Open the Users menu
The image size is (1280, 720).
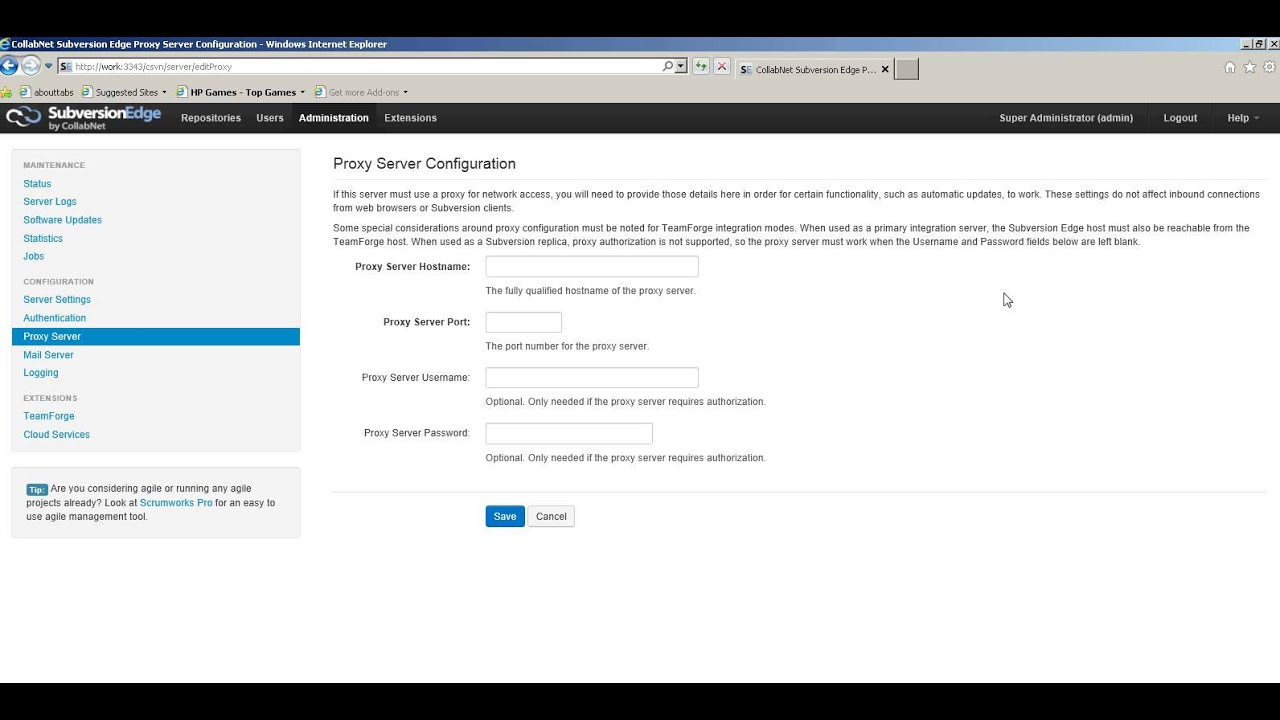click(270, 118)
